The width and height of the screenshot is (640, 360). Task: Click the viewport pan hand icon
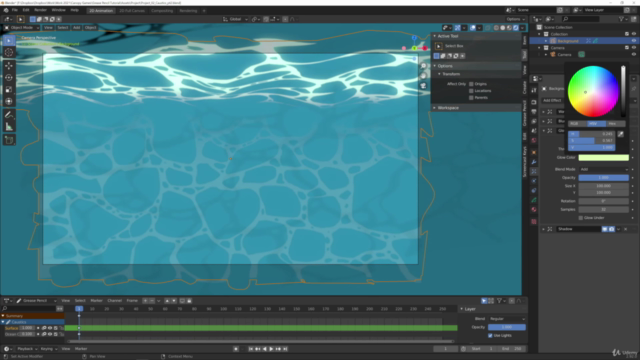click(x=423, y=76)
